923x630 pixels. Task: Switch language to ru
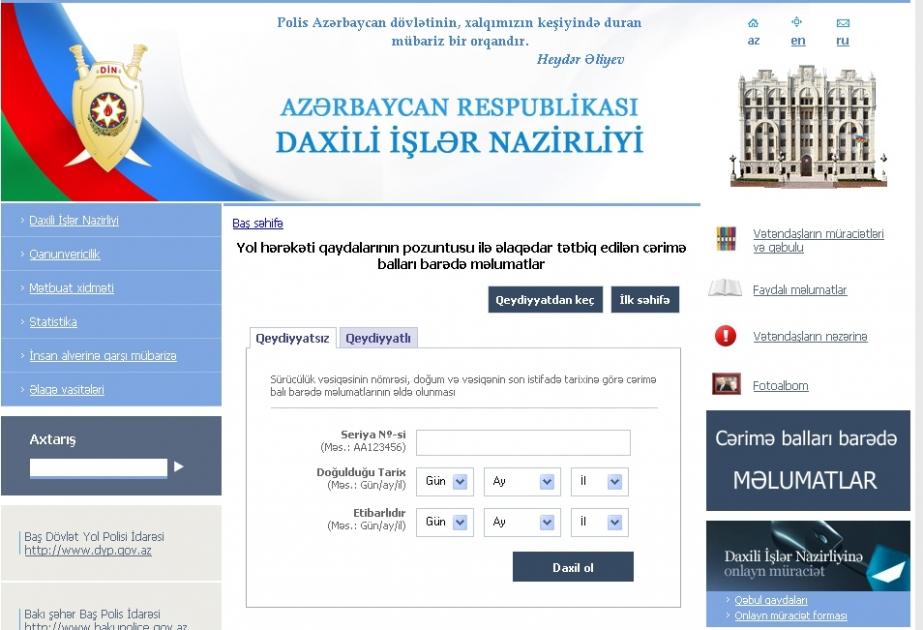[x=842, y=41]
